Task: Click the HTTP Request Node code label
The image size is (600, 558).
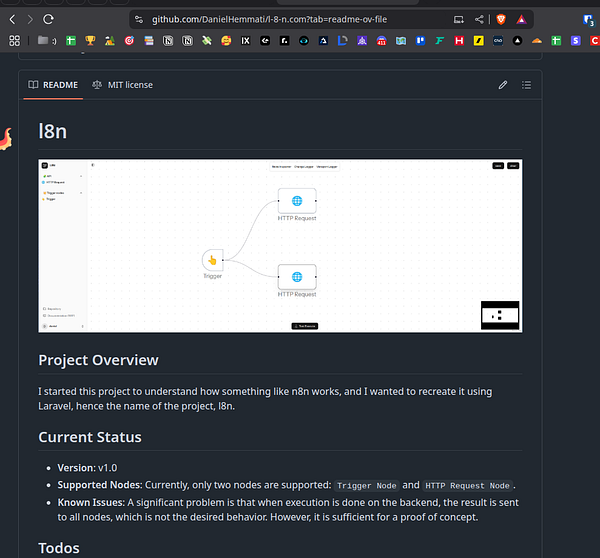Action: [467, 486]
